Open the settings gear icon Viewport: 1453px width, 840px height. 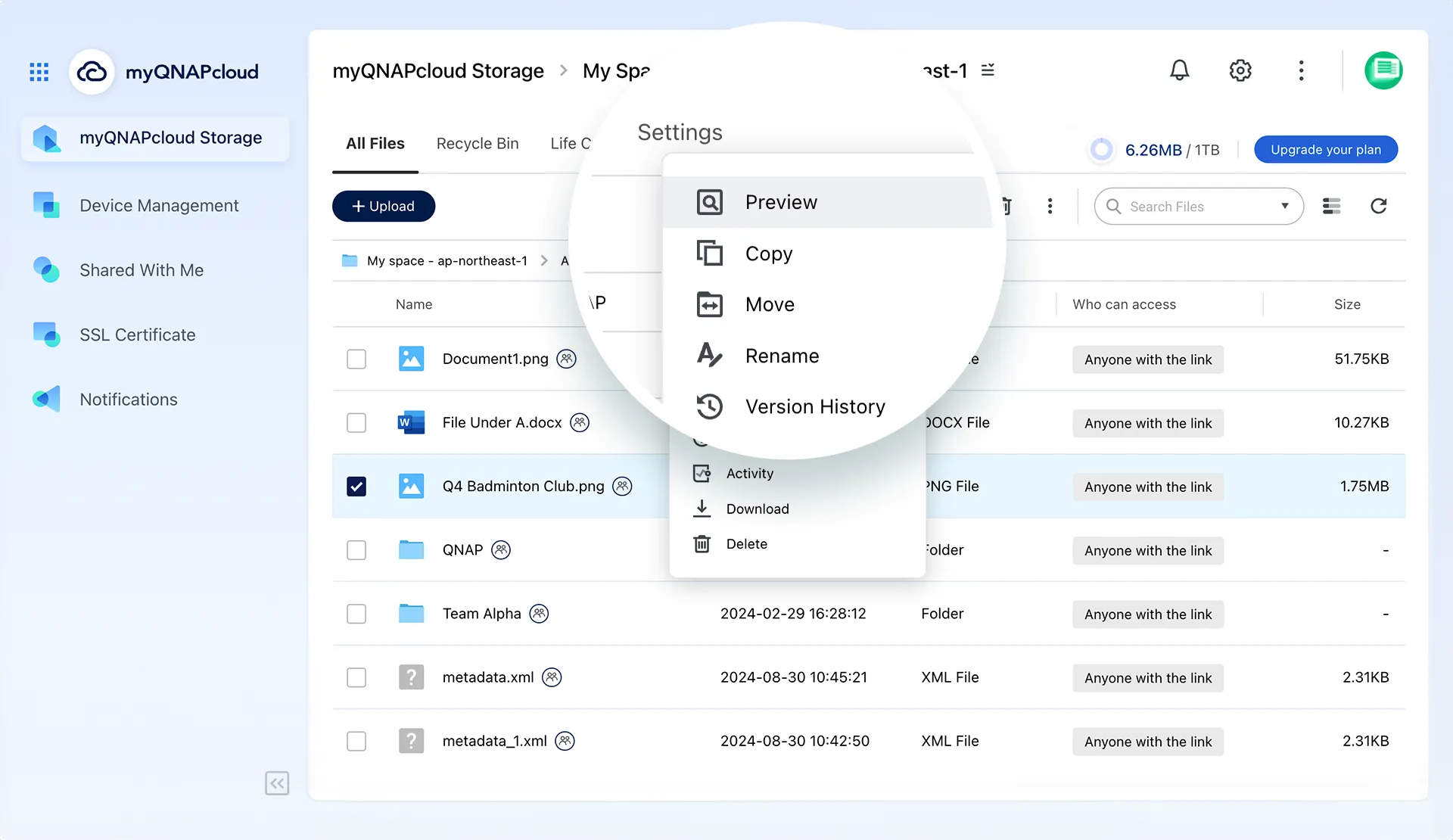1240,70
